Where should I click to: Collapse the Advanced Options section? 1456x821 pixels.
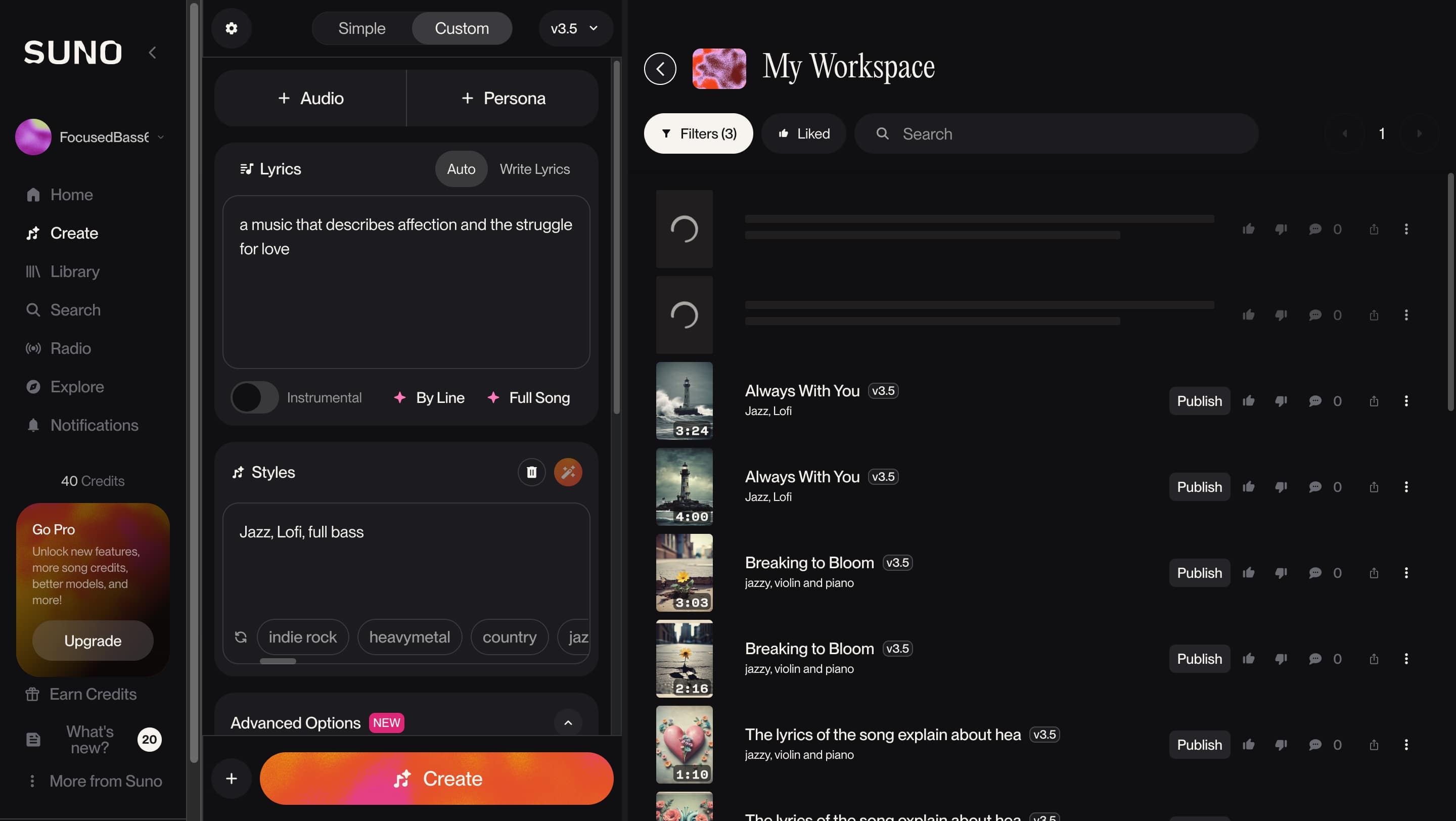tap(567, 723)
